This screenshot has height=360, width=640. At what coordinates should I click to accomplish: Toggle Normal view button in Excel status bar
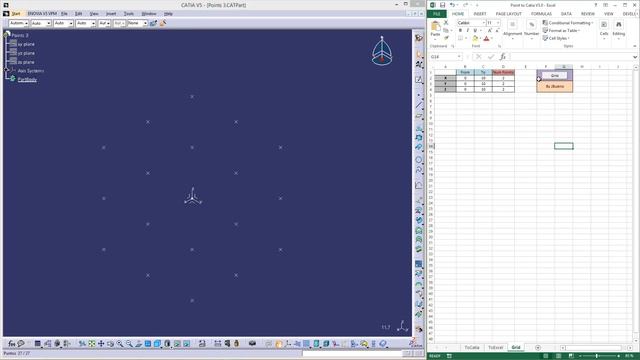[546, 356]
